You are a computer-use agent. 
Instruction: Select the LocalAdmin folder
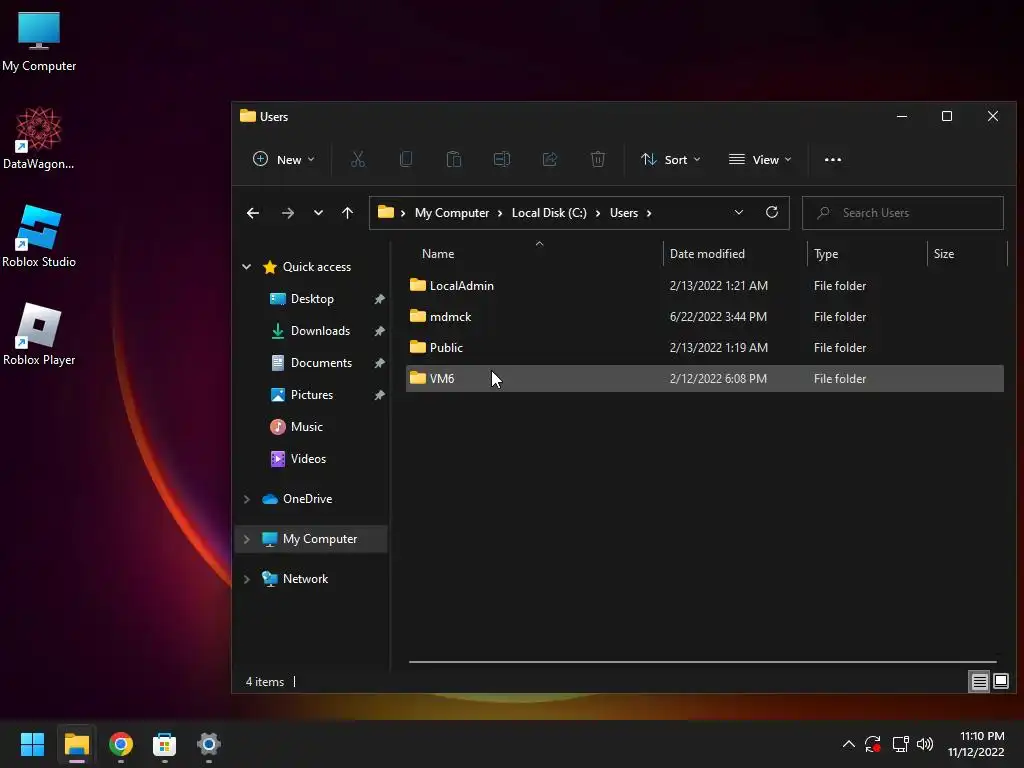(705, 285)
